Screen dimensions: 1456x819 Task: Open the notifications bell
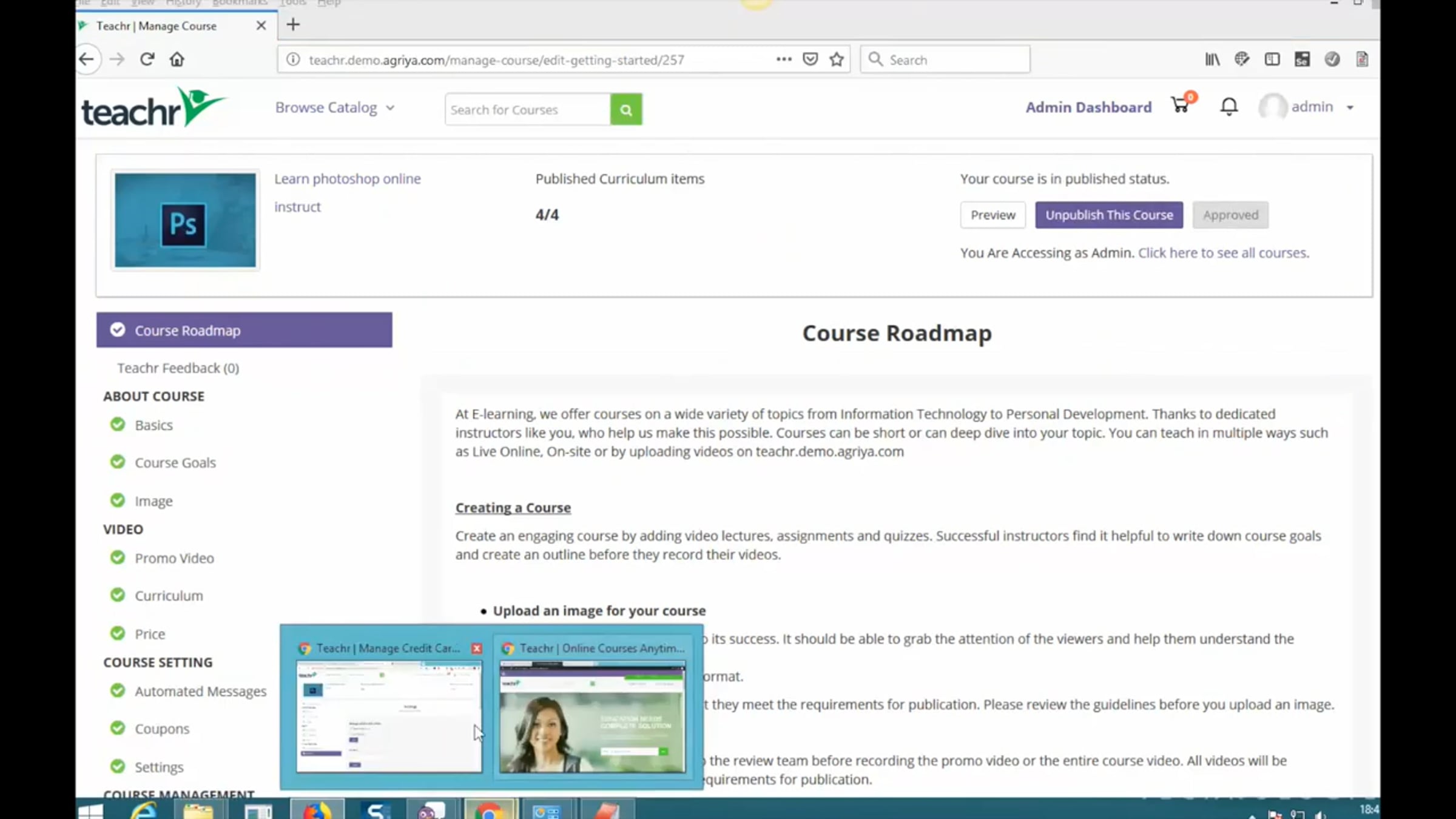pyautogui.click(x=1228, y=107)
